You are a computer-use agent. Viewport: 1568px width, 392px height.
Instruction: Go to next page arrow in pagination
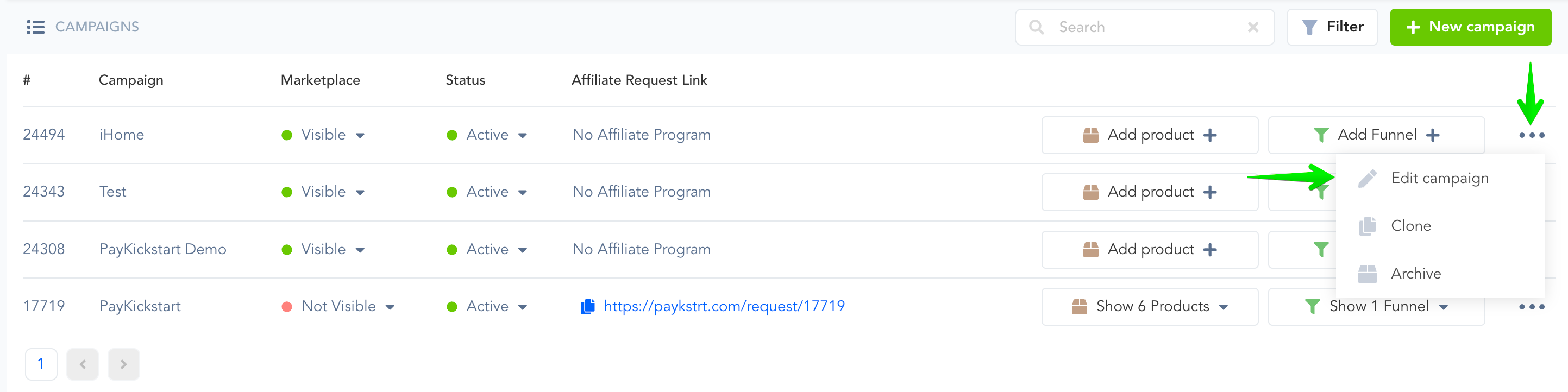tap(123, 364)
